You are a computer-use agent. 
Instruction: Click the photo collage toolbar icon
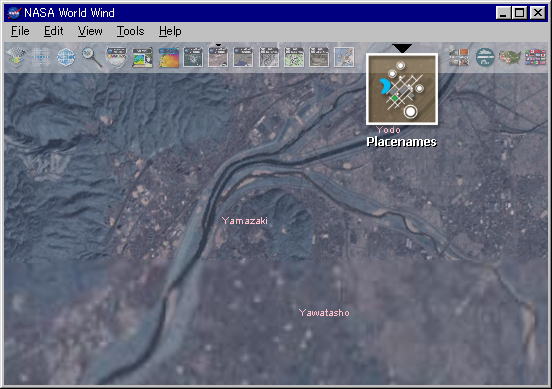[459, 57]
